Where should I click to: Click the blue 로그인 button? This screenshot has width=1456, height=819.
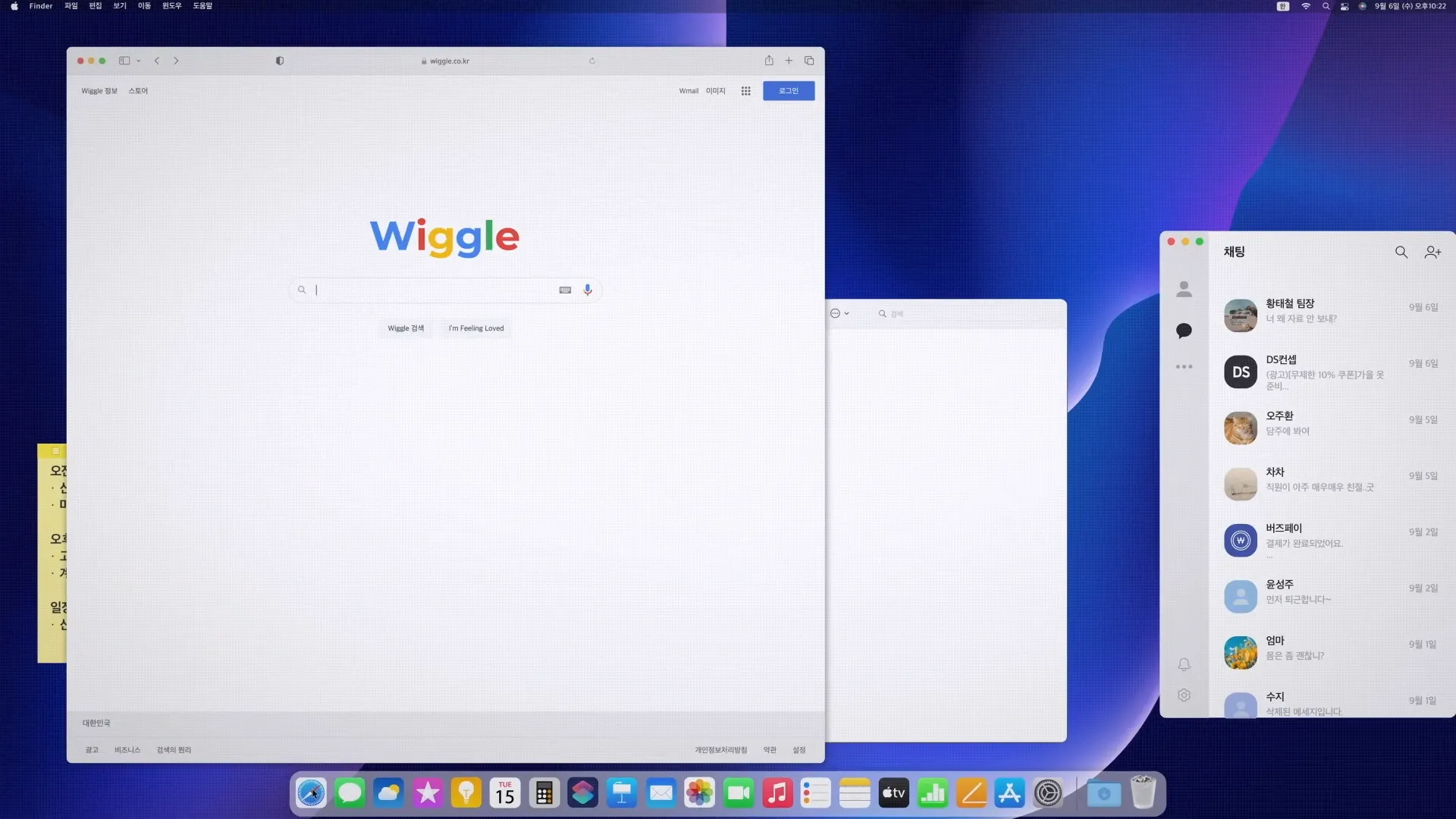[788, 91]
